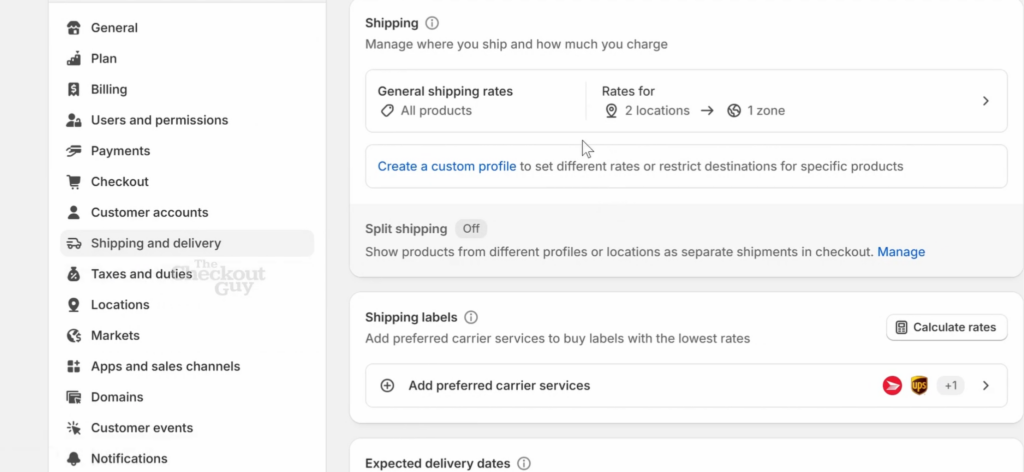Viewport: 1024px width, 472px height.
Task: Show the +1 additional carriers badge
Action: click(x=950, y=386)
